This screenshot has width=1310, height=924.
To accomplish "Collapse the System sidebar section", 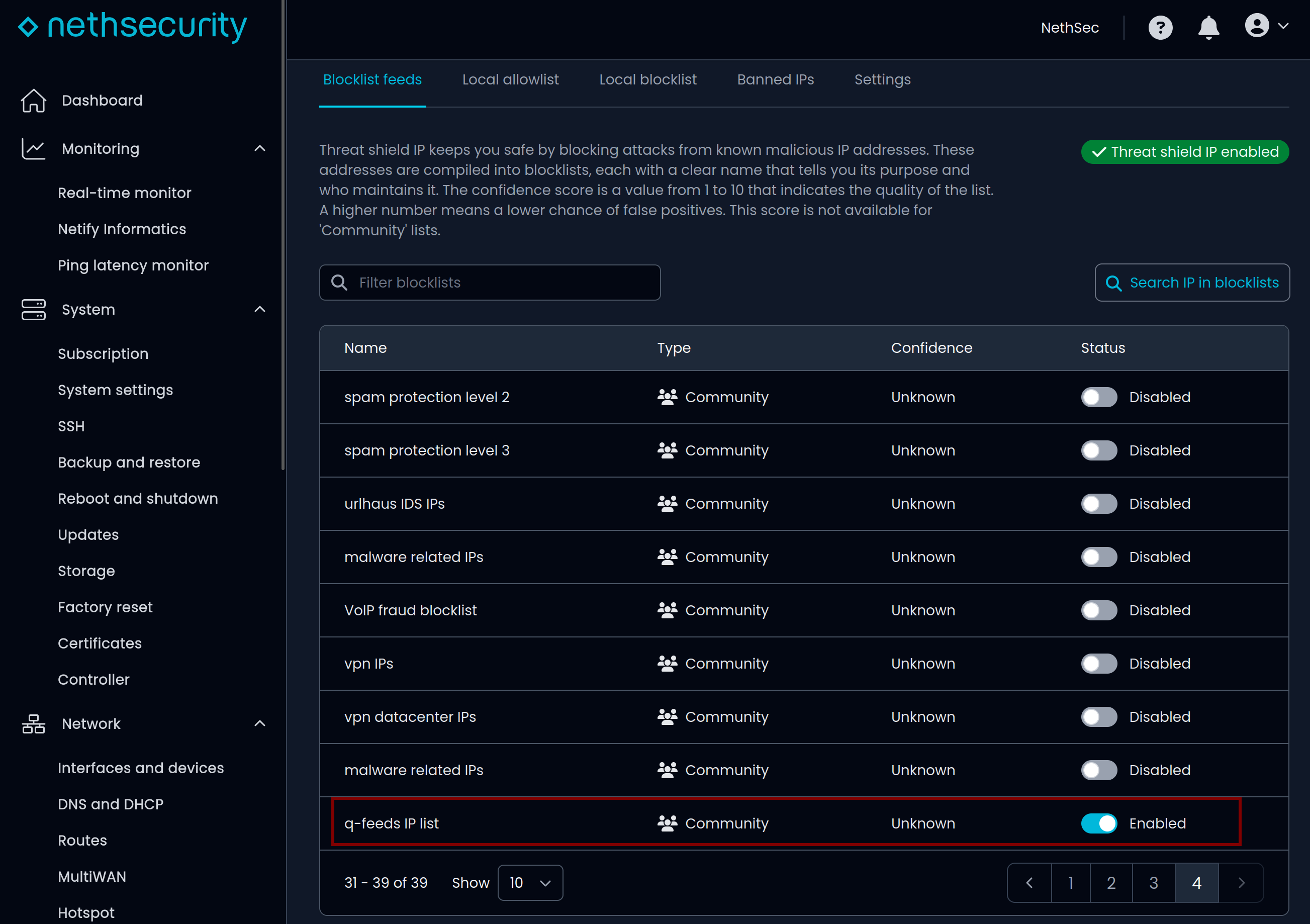I will coord(259,309).
